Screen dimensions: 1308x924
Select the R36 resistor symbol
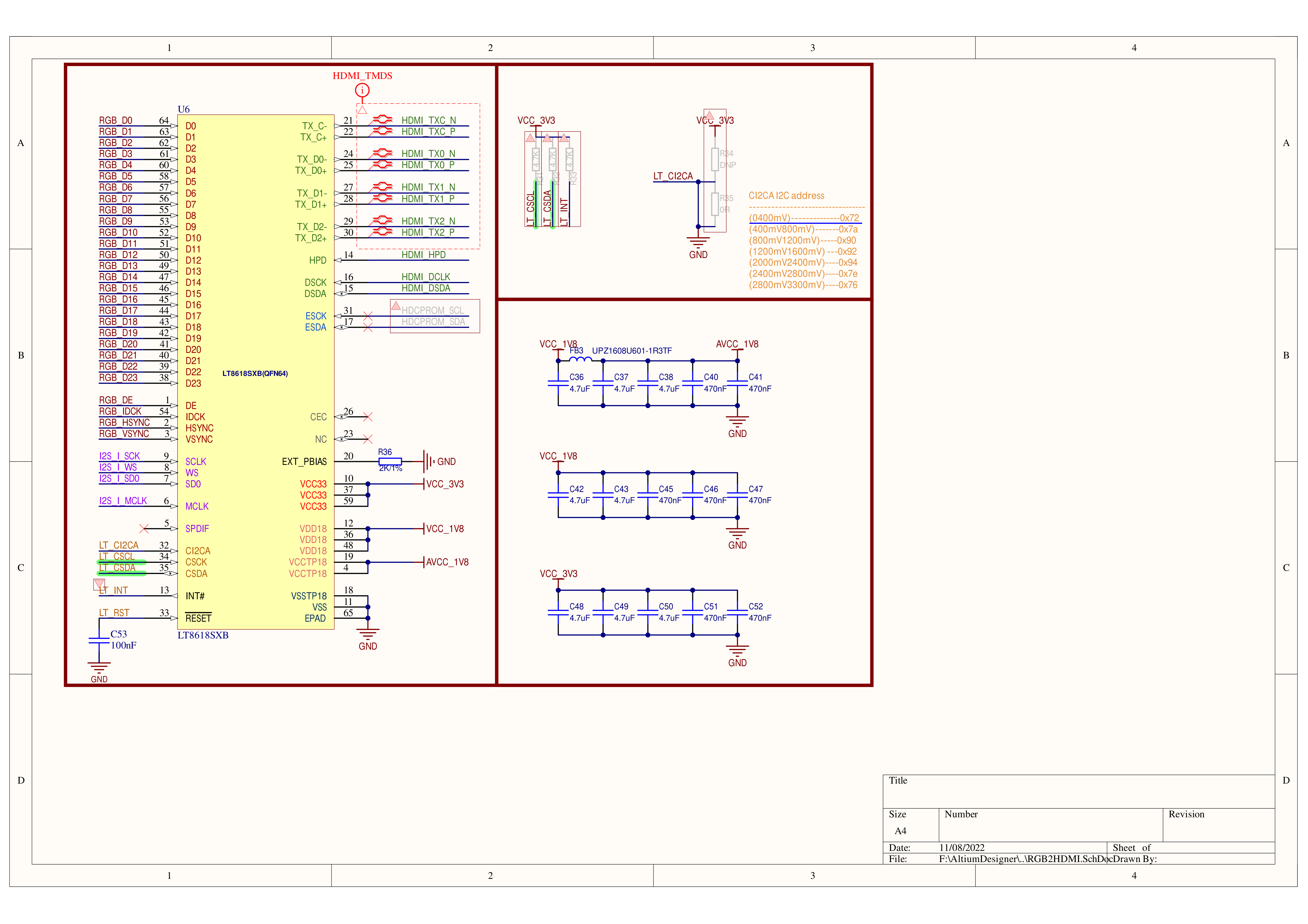point(390,461)
